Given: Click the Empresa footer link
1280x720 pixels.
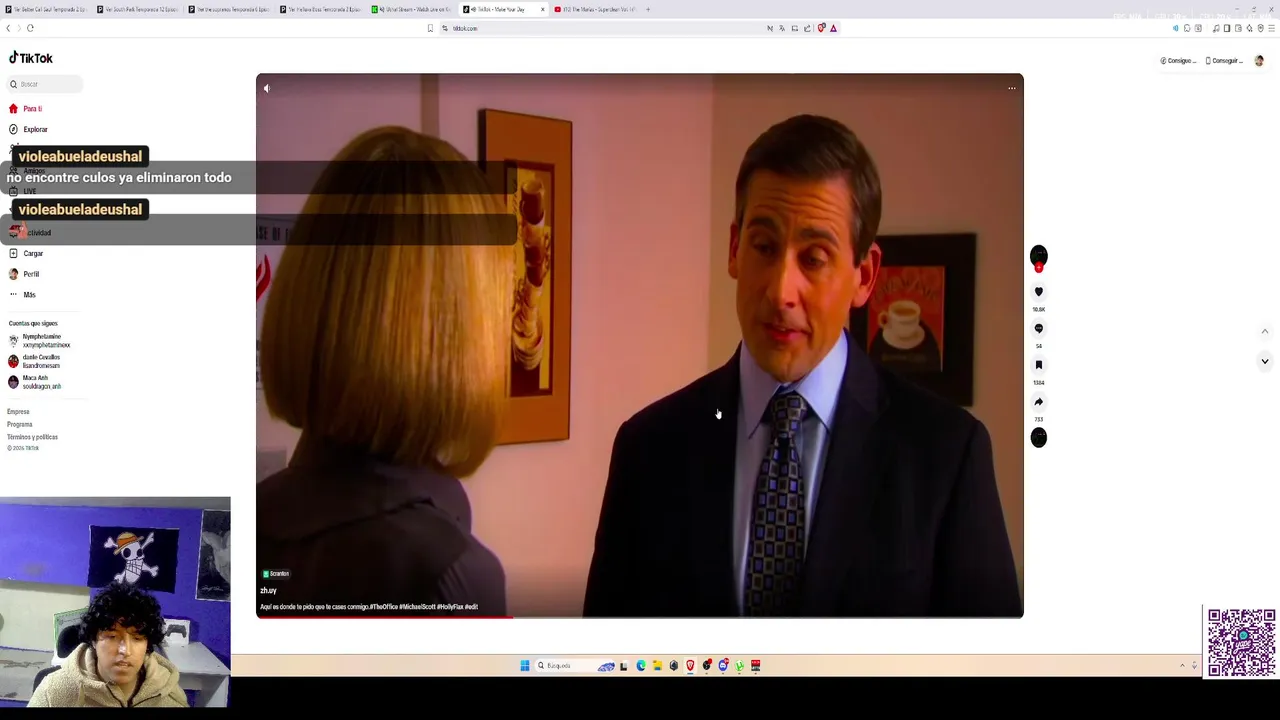Looking at the screenshot, I should 18,412.
